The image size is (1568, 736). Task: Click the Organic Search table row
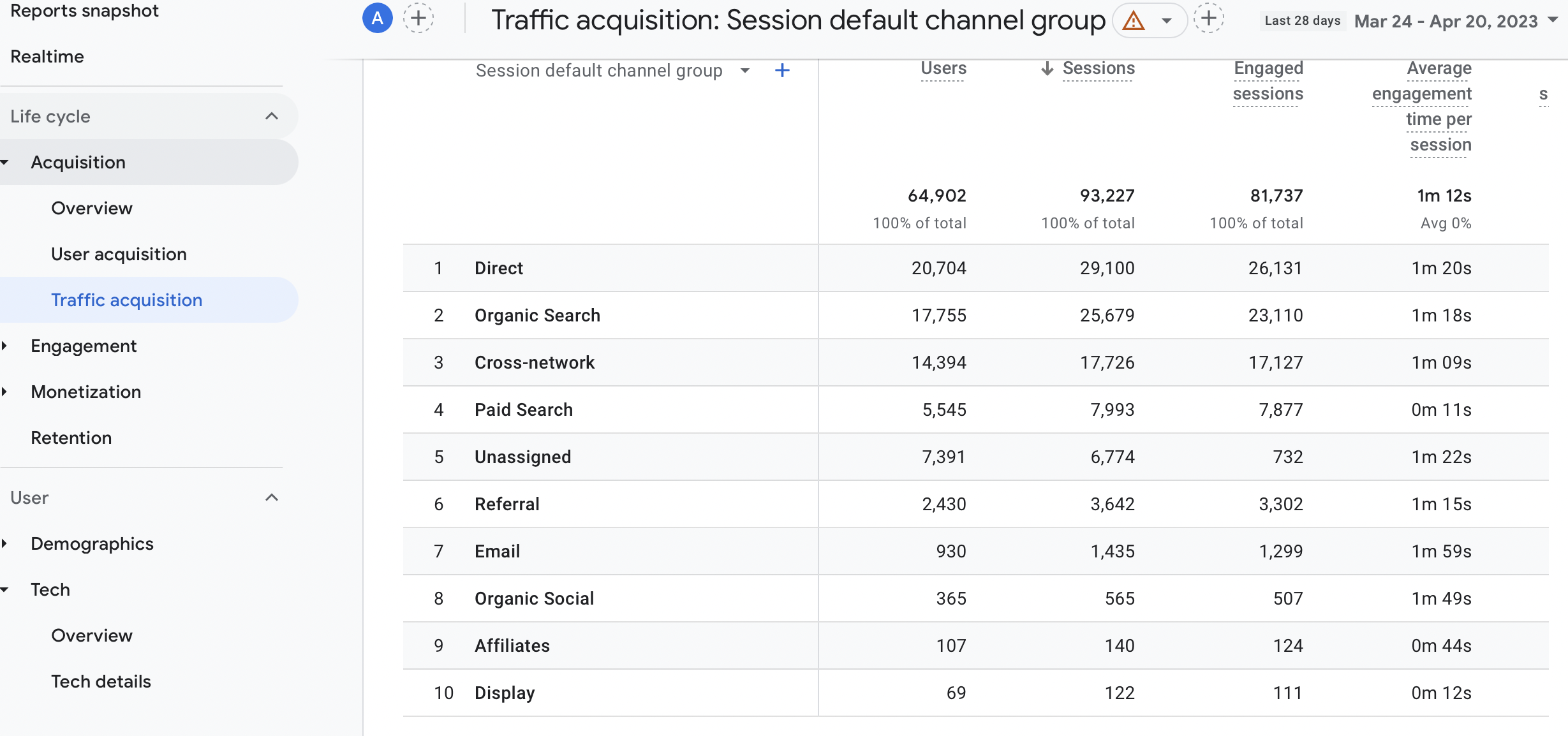[x=537, y=315]
